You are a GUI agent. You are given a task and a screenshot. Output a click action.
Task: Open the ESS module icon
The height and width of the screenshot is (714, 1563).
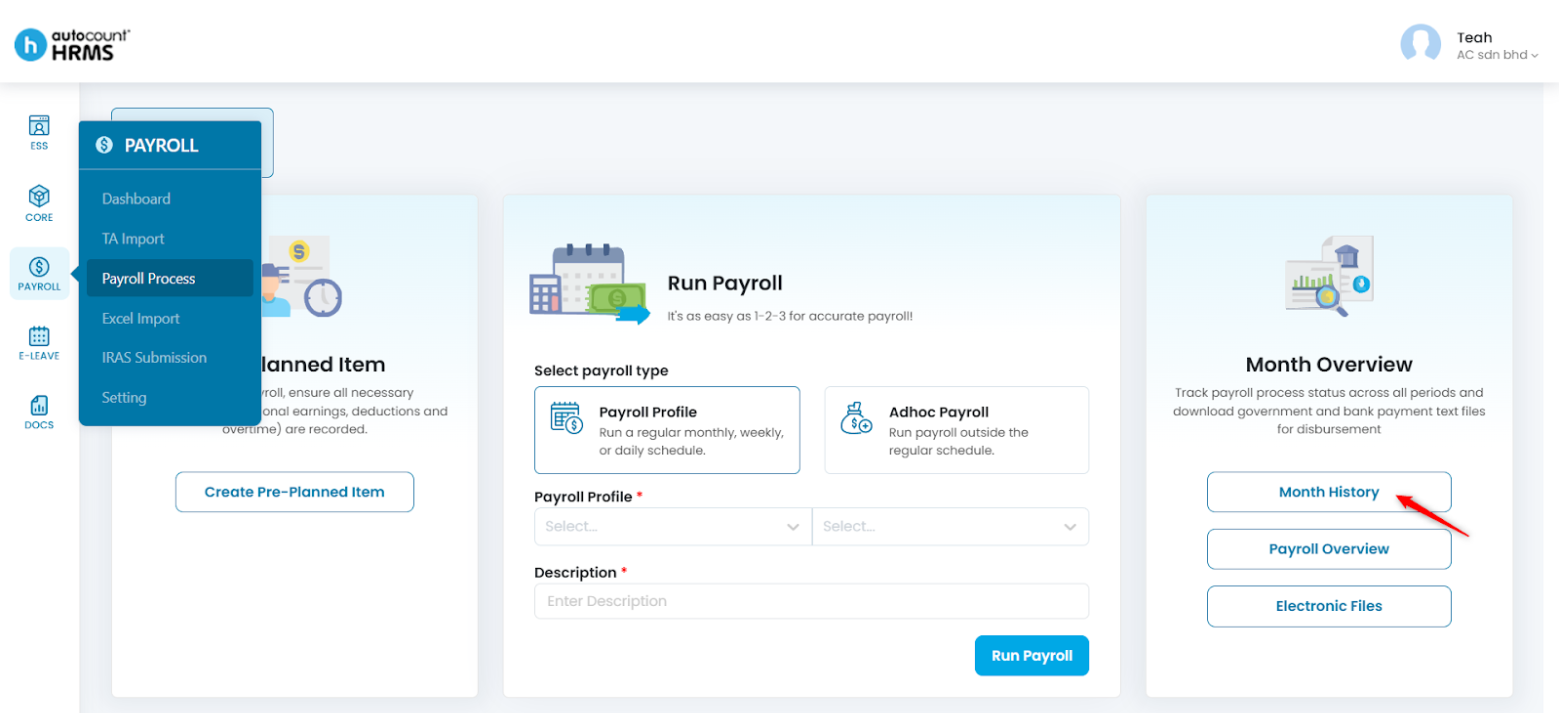(x=39, y=133)
